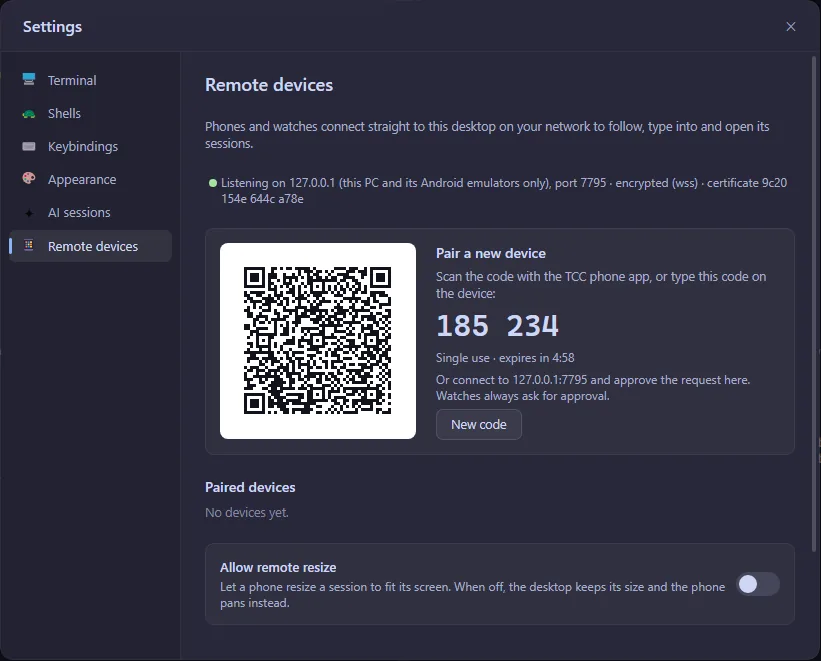Click the Remote devices grid icon
Image resolution: width=821 pixels, height=661 pixels.
(29, 245)
